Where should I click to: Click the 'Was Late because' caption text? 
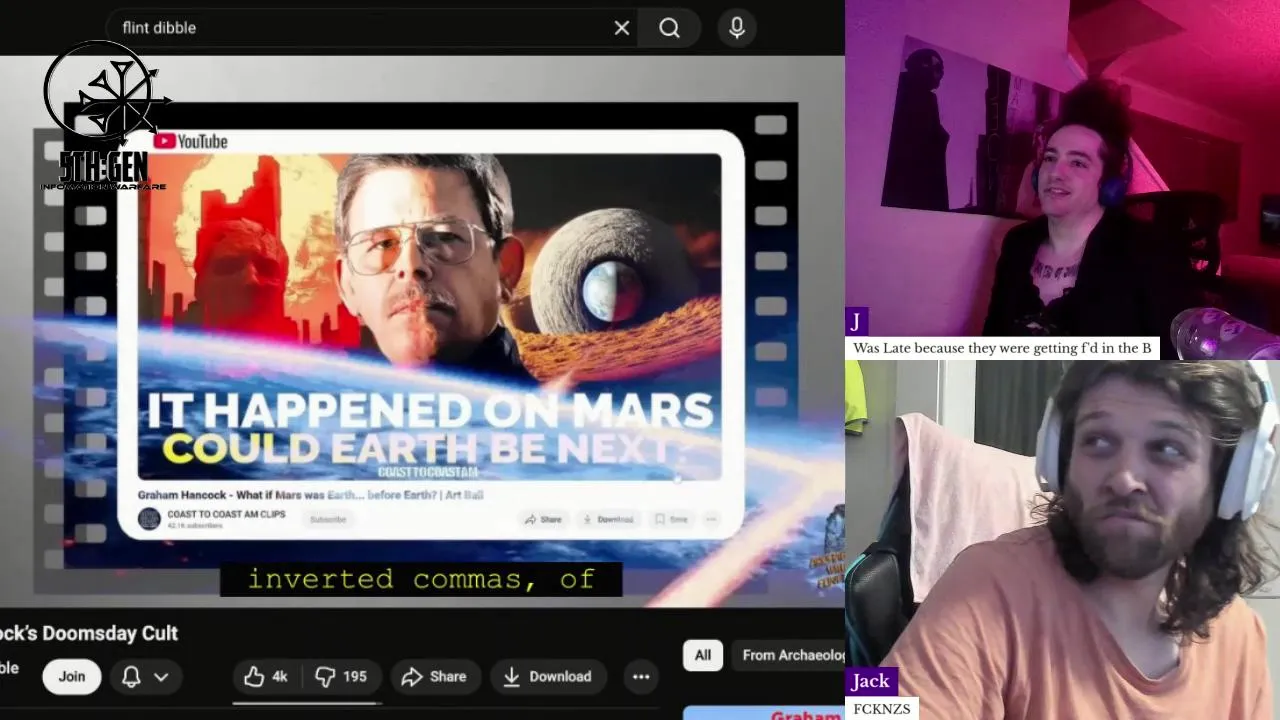[1002, 348]
